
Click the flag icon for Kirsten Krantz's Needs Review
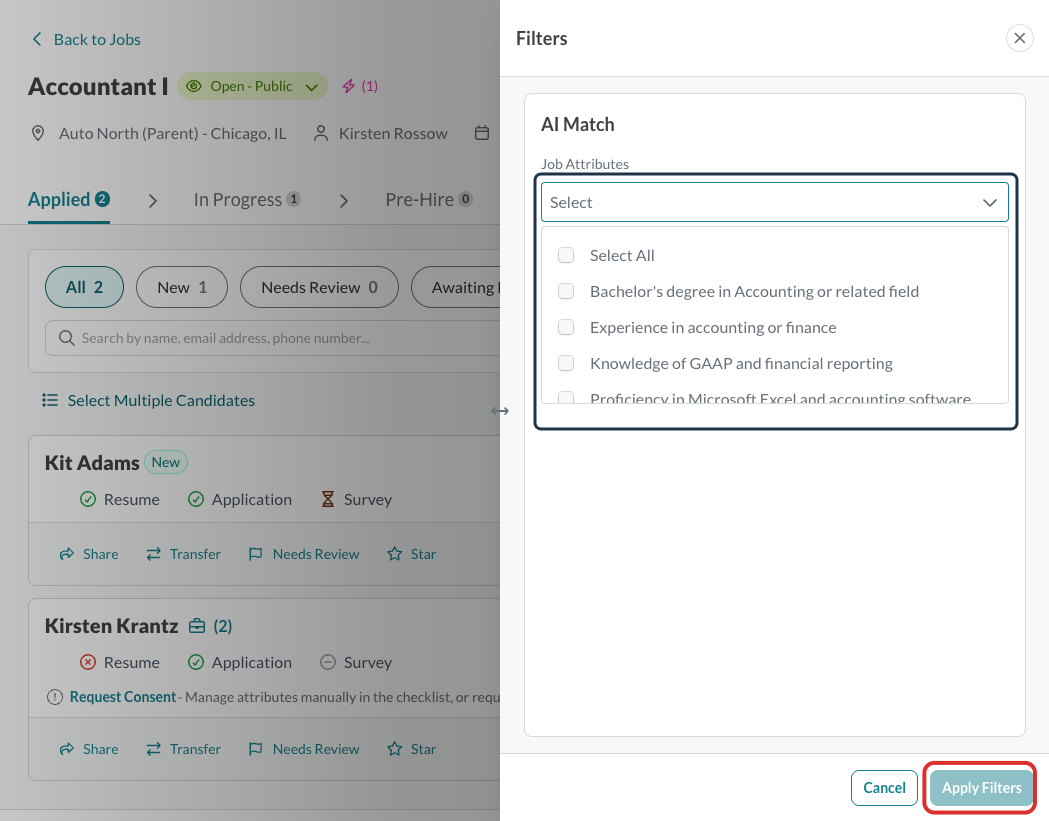click(x=256, y=749)
